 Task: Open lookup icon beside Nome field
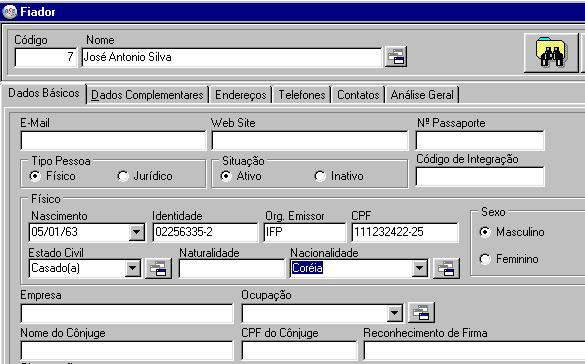pyautogui.click(x=395, y=57)
